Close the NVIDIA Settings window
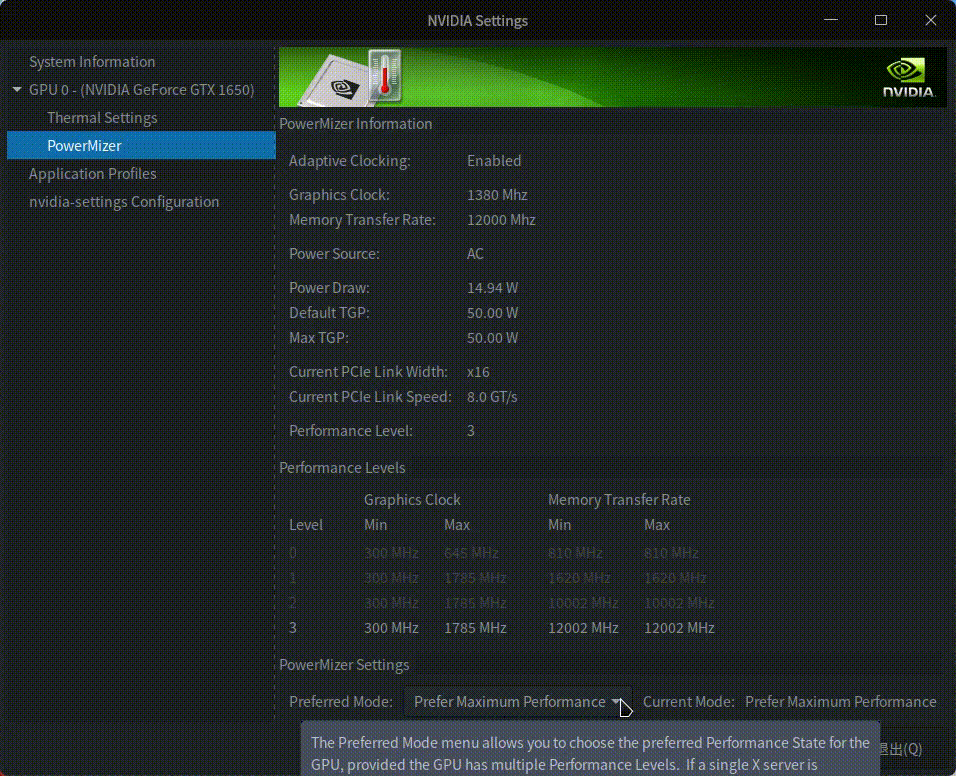 tap(929, 20)
